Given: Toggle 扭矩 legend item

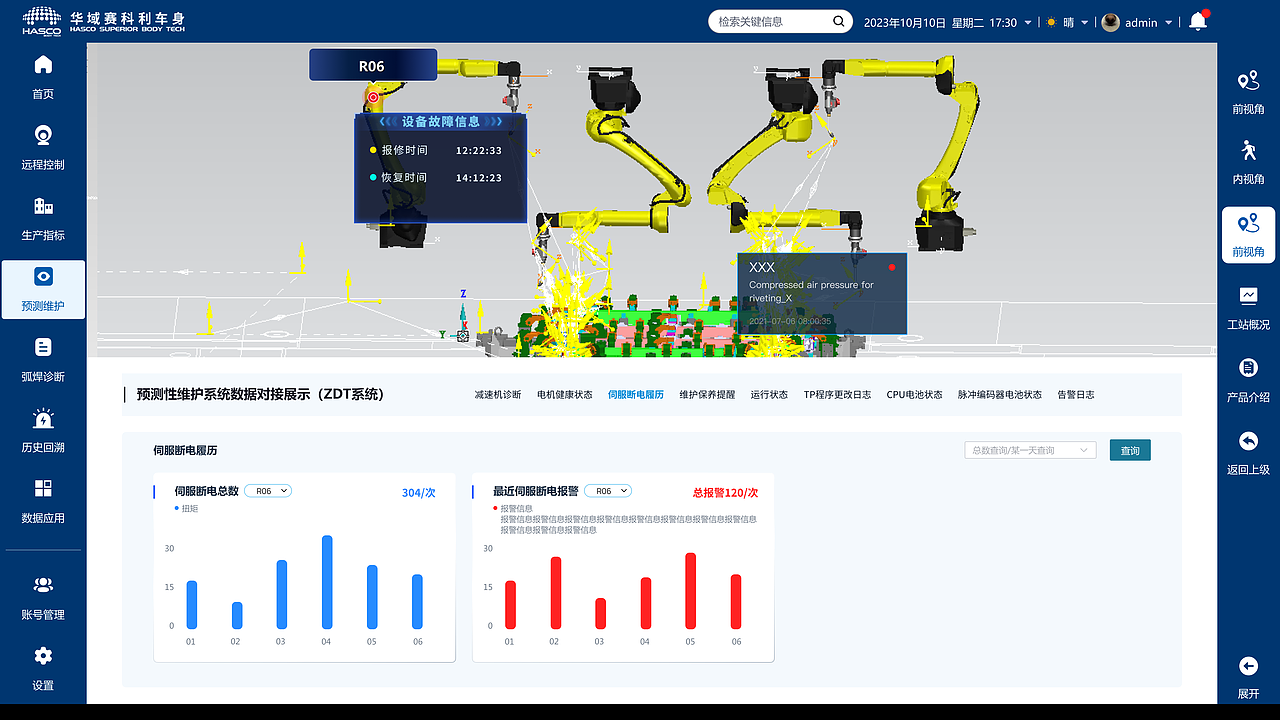Looking at the screenshot, I should [x=187, y=508].
